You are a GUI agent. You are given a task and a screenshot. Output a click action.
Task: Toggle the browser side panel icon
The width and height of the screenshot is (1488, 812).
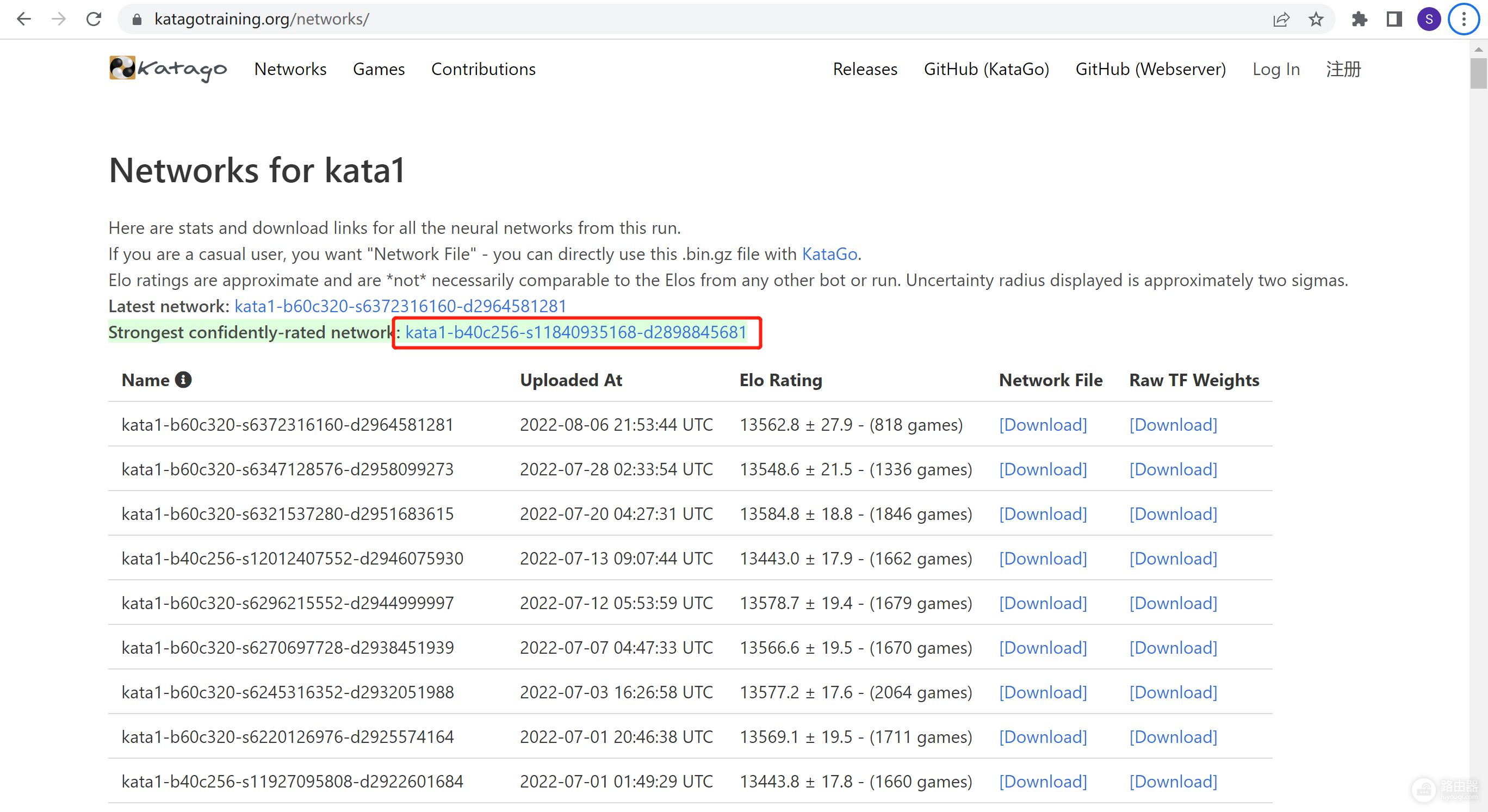(x=1394, y=20)
